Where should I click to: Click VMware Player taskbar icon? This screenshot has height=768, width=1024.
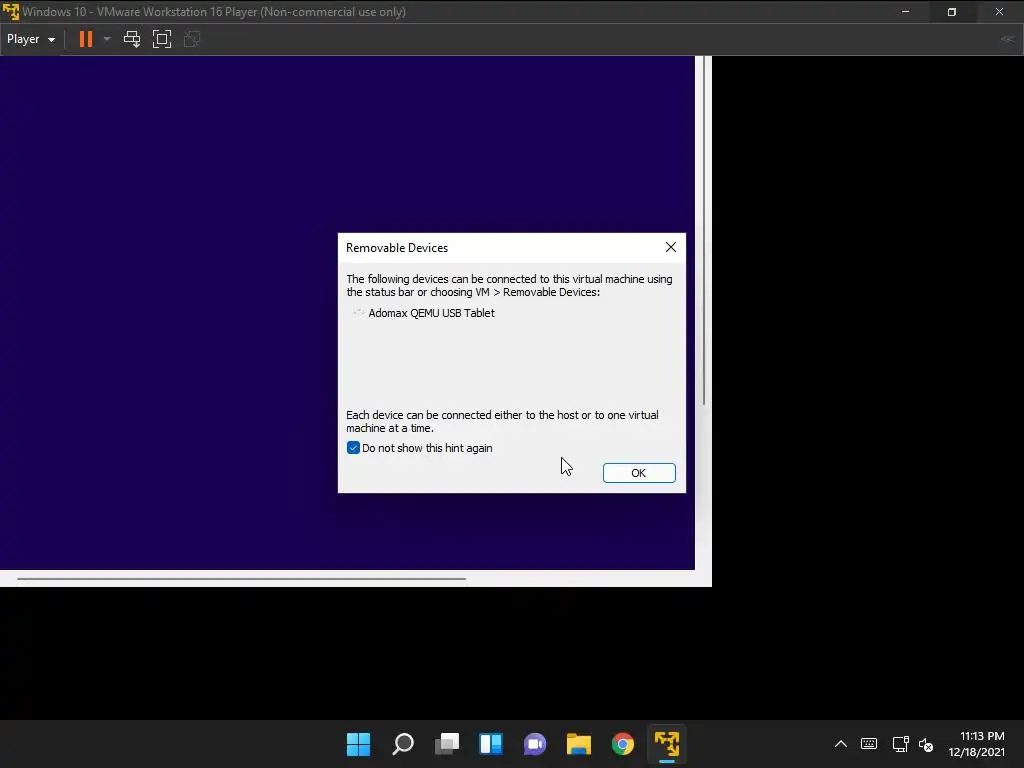point(667,744)
